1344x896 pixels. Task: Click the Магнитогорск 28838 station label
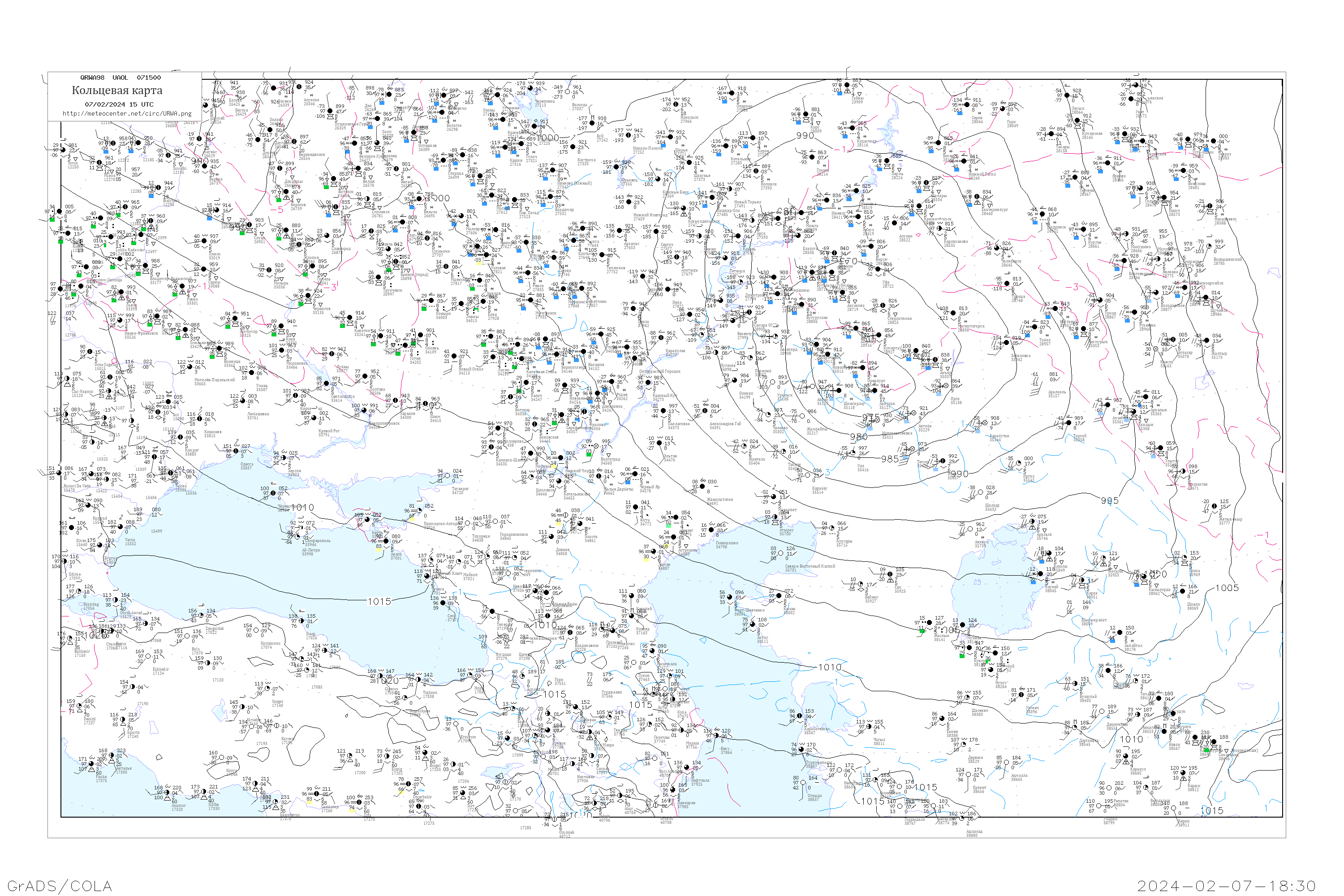click(x=971, y=328)
